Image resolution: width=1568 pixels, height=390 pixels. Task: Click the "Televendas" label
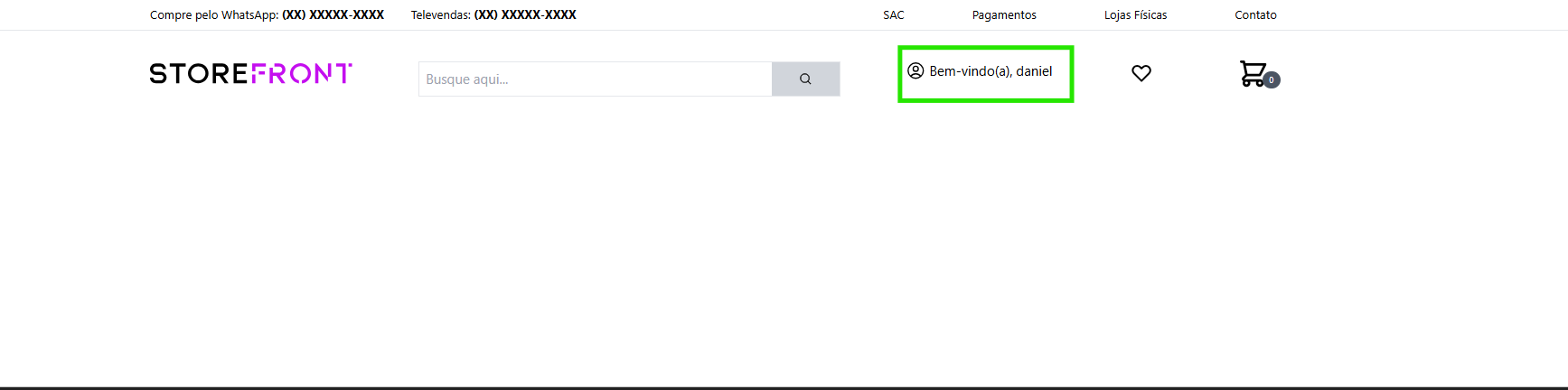(x=440, y=15)
